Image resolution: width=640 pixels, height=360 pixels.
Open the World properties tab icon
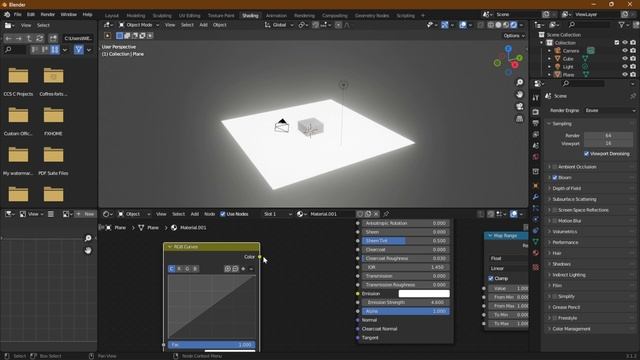tap(536, 157)
